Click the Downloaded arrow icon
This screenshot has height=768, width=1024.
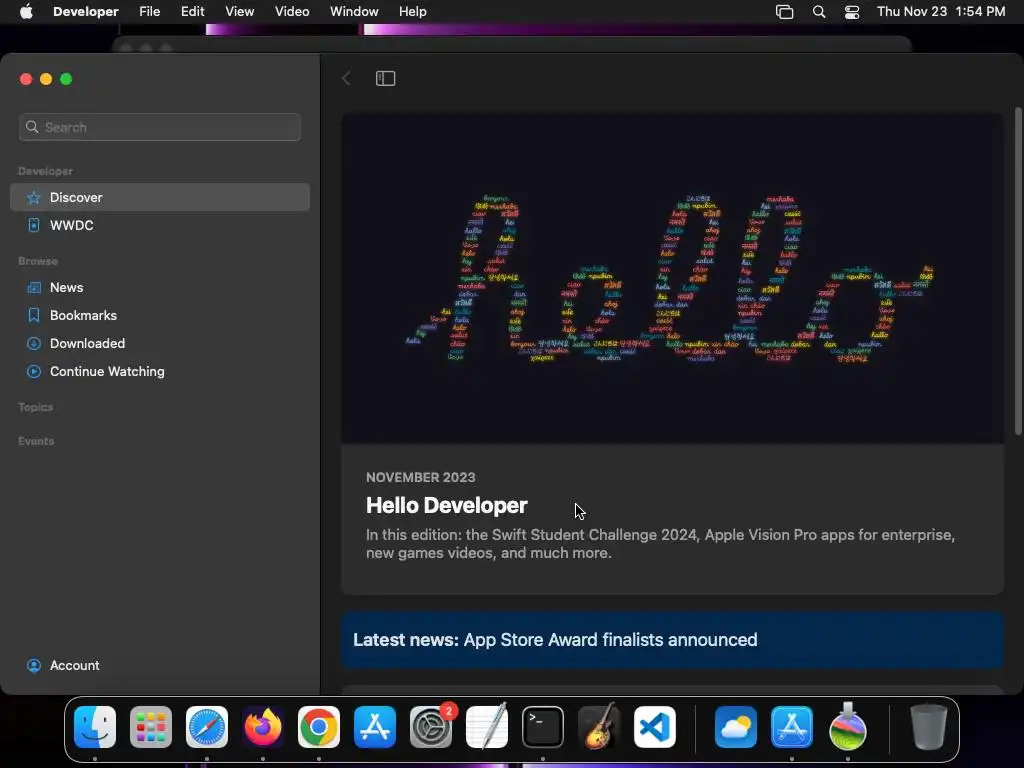pyautogui.click(x=34, y=344)
